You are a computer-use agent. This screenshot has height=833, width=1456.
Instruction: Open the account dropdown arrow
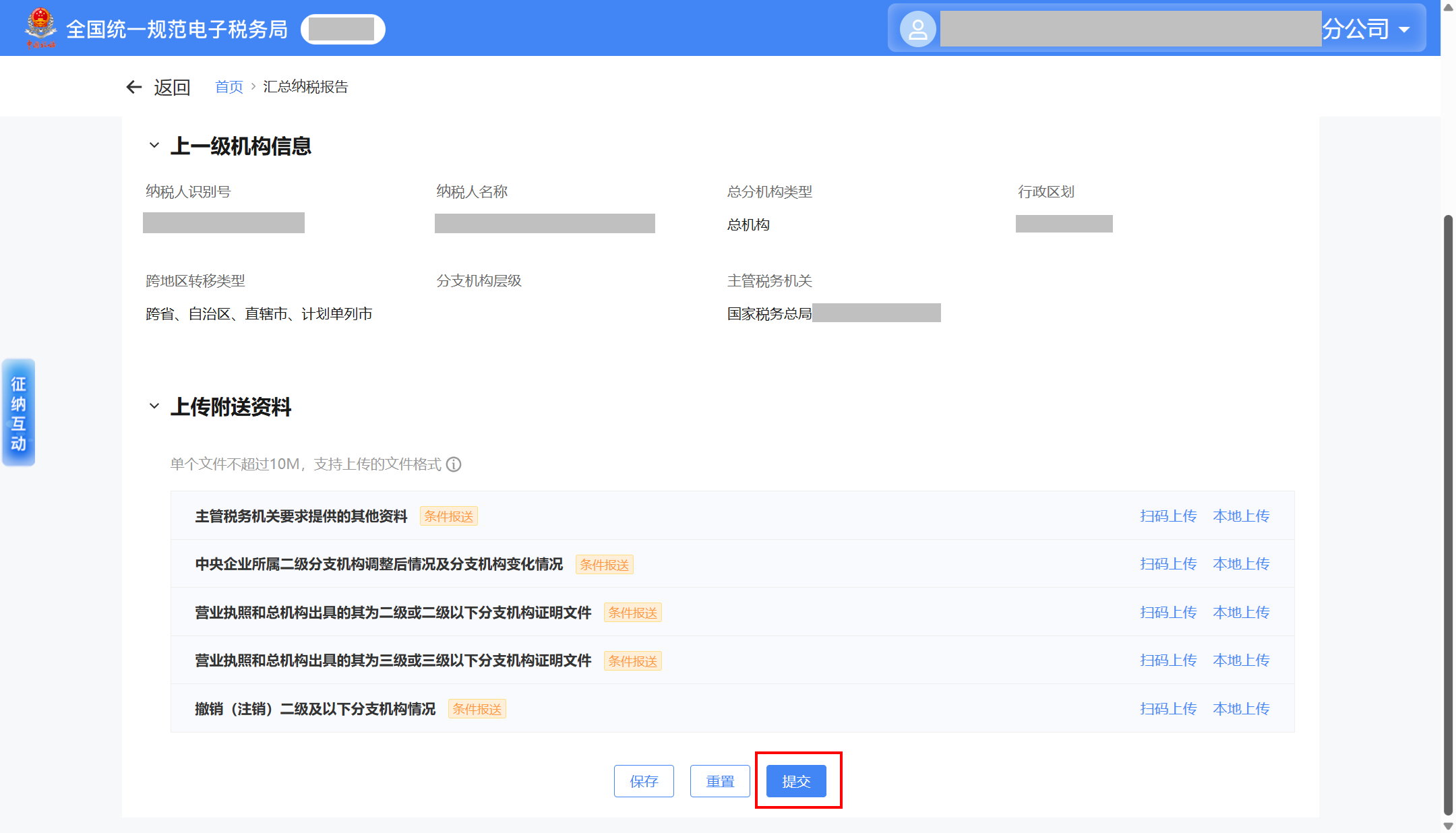point(1405,30)
